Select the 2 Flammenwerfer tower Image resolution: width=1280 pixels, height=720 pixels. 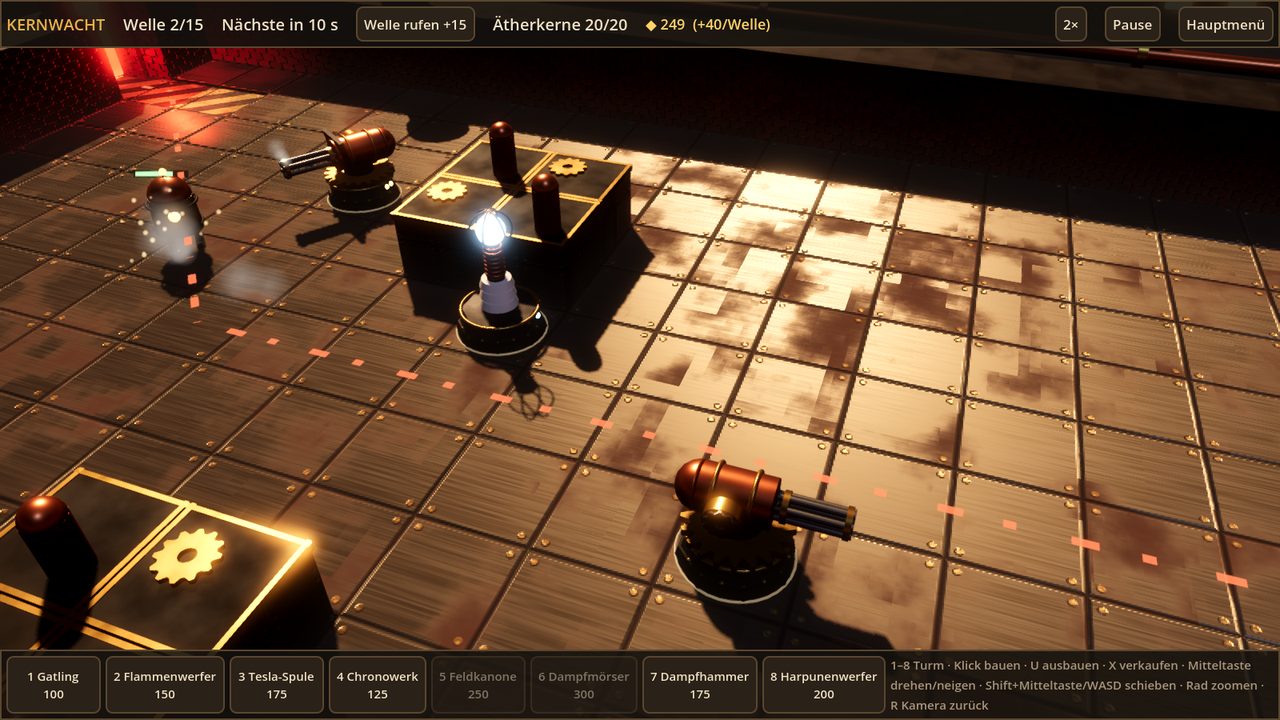[165, 685]
